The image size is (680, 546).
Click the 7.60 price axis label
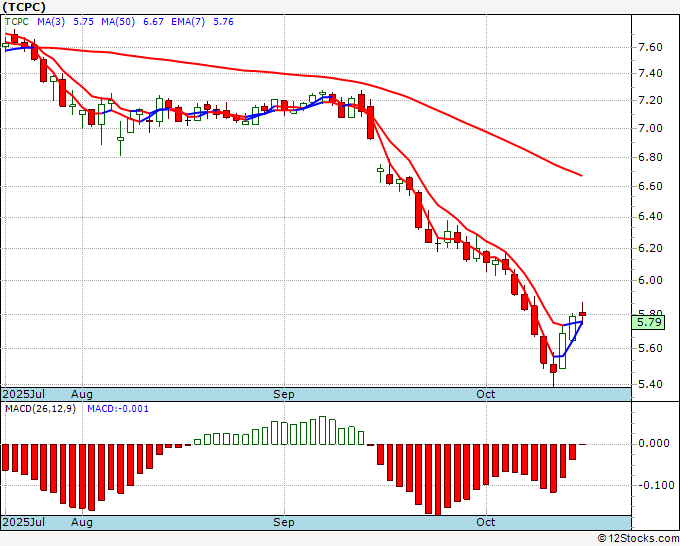[x=651, y=47]
